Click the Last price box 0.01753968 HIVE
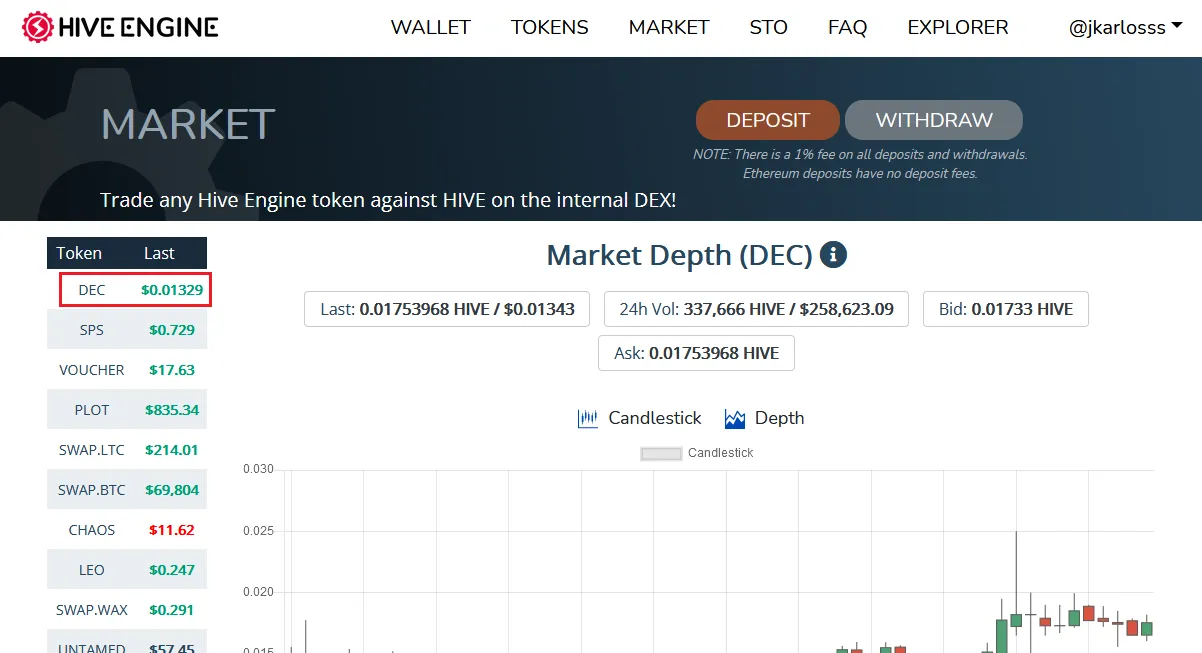This screenshot has height=653, width=1202. pyautogui.click(x=447, y=309)
